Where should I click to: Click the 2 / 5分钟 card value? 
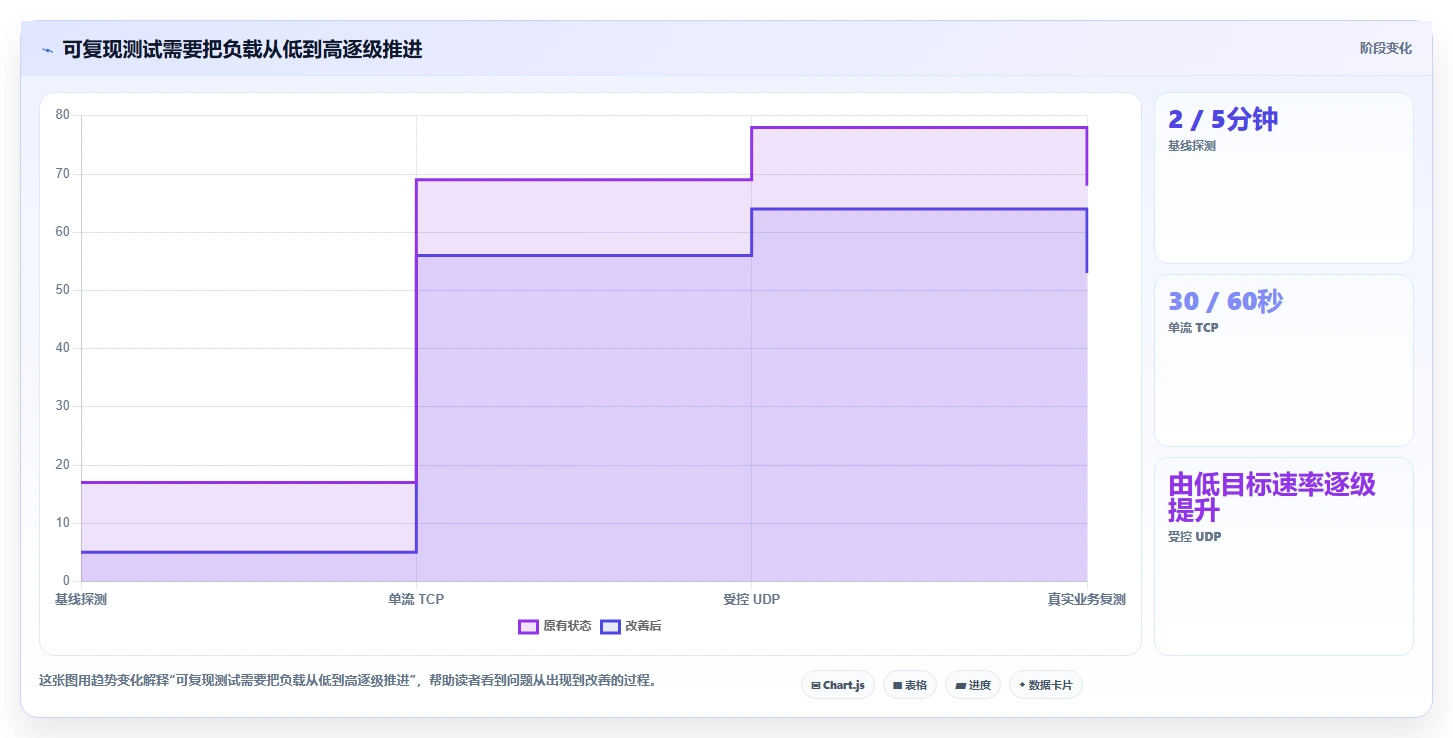pos(1223,120)
